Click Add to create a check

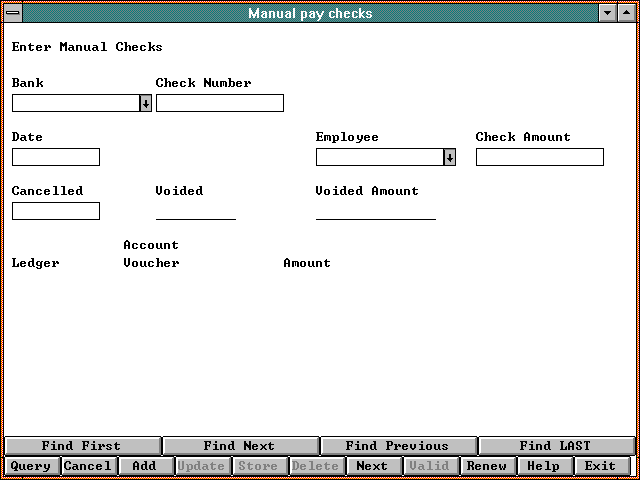pos(145,466)
